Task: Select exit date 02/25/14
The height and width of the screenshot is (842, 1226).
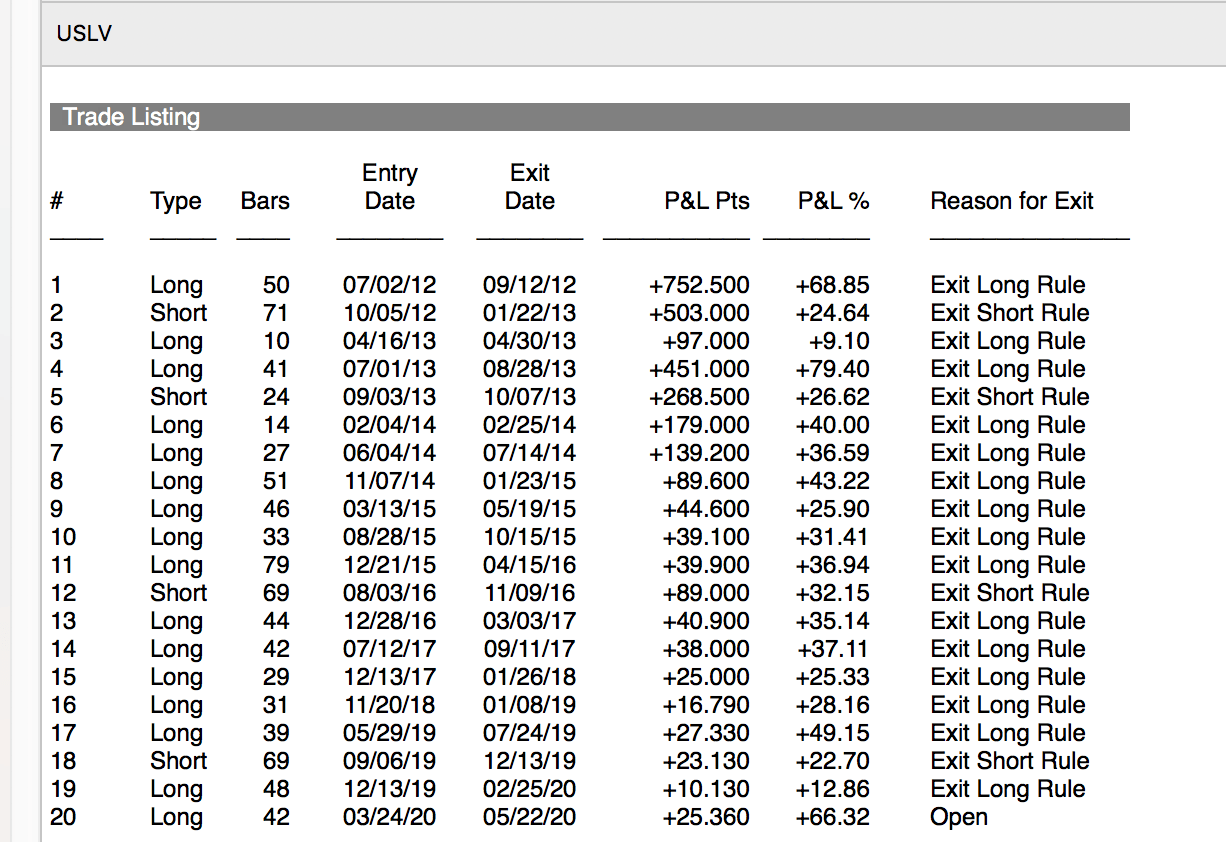Action: click(530, 425)
